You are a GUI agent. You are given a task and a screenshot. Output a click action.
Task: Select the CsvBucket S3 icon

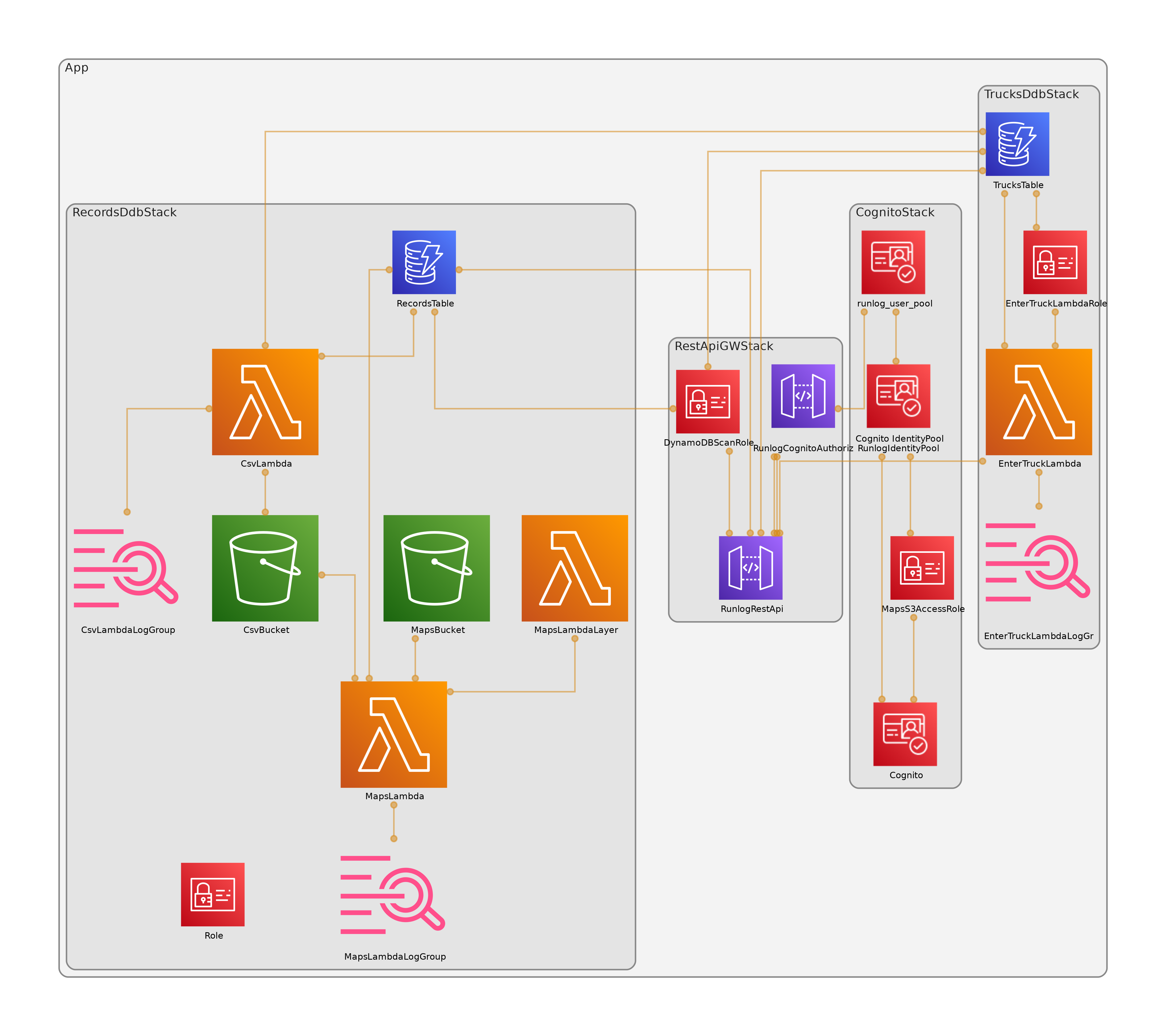tap(265, 568)
